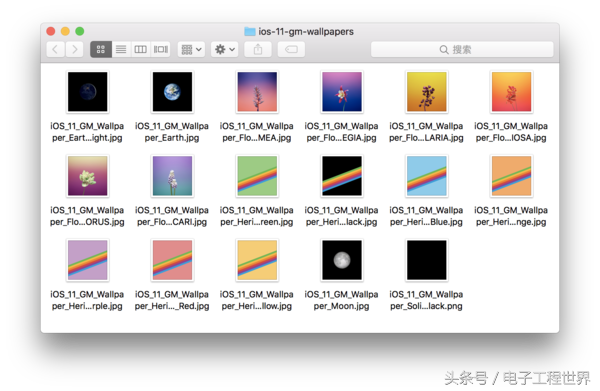Open the gear action menu
Viewport: 600px width, 391px height.
(225, 49)
